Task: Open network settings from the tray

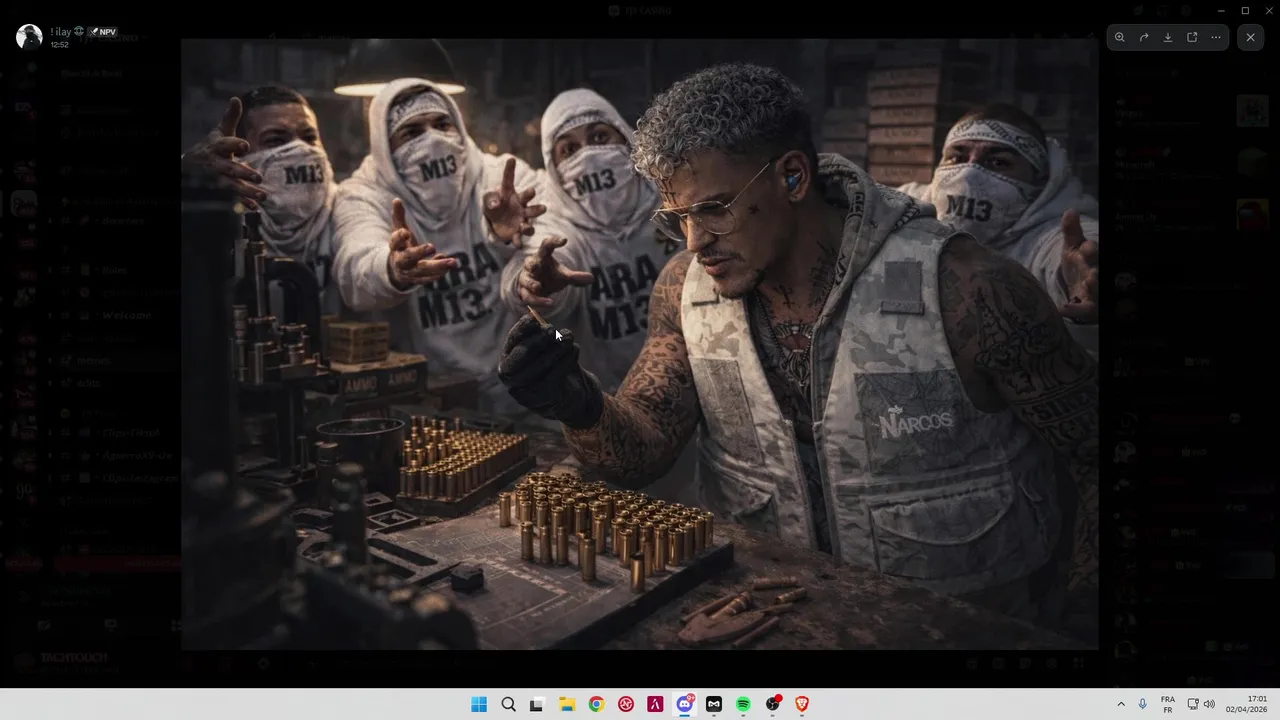Action: point(1193,704)
